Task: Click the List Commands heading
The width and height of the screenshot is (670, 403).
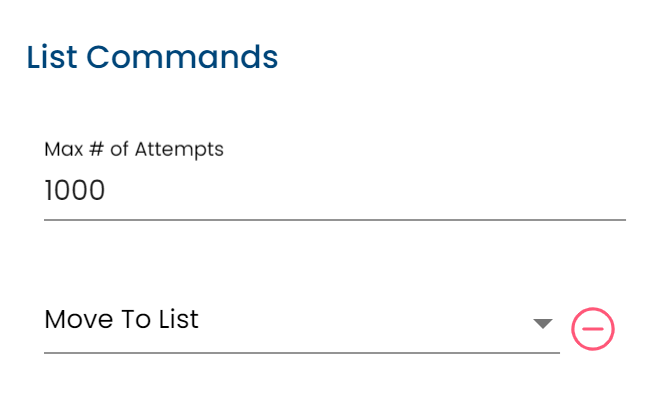Action: 152,57
